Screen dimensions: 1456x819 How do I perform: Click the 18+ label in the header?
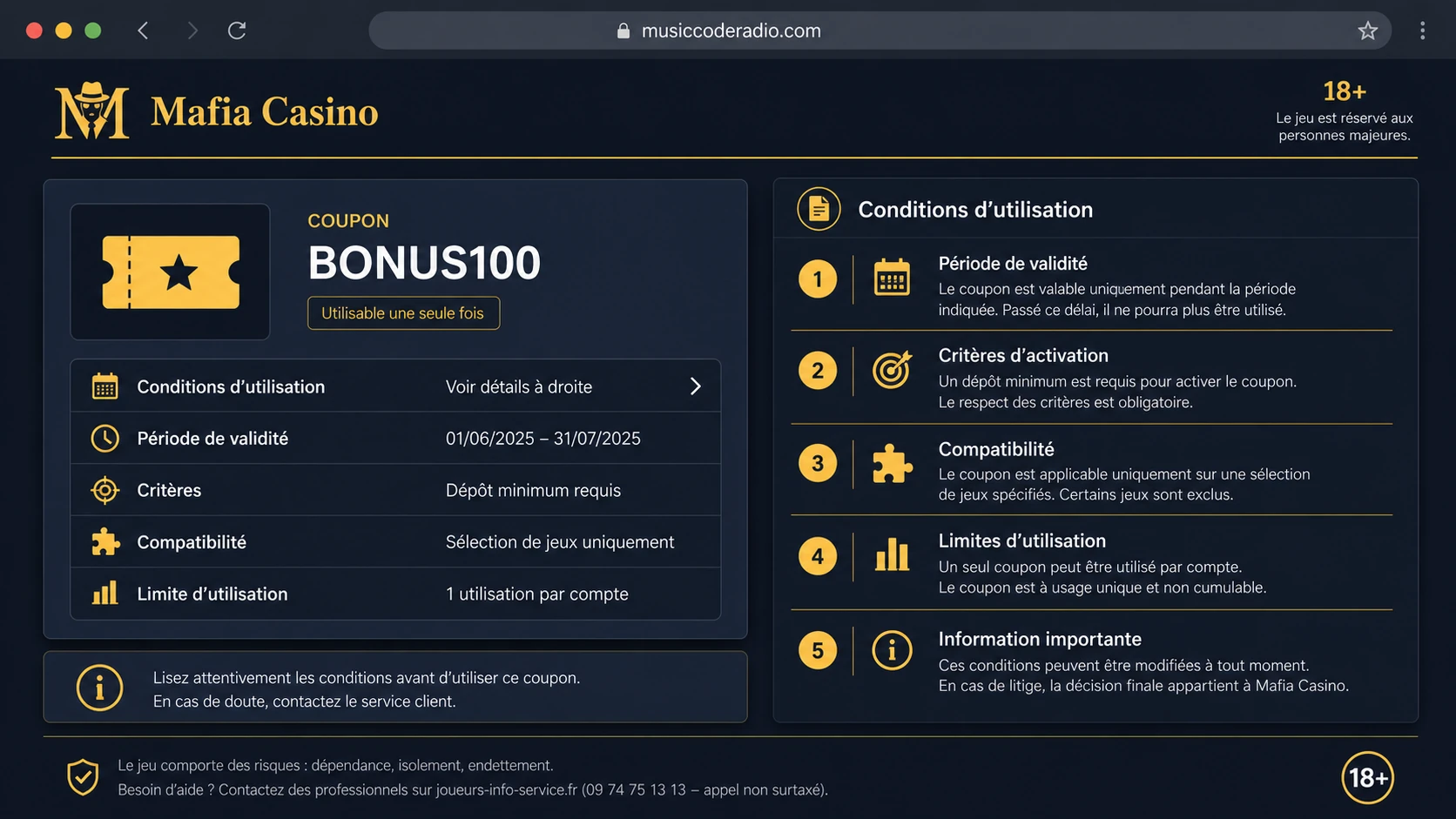[x=1345, y=91]
